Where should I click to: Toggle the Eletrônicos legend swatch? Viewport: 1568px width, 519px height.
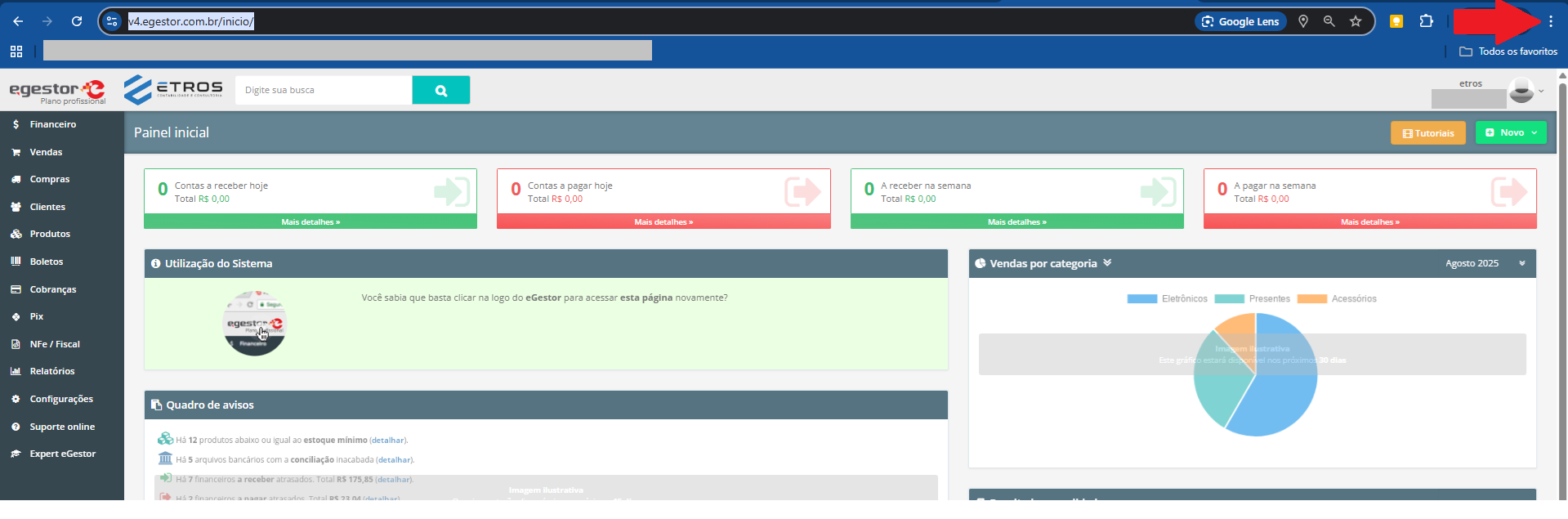point(1142,299)
